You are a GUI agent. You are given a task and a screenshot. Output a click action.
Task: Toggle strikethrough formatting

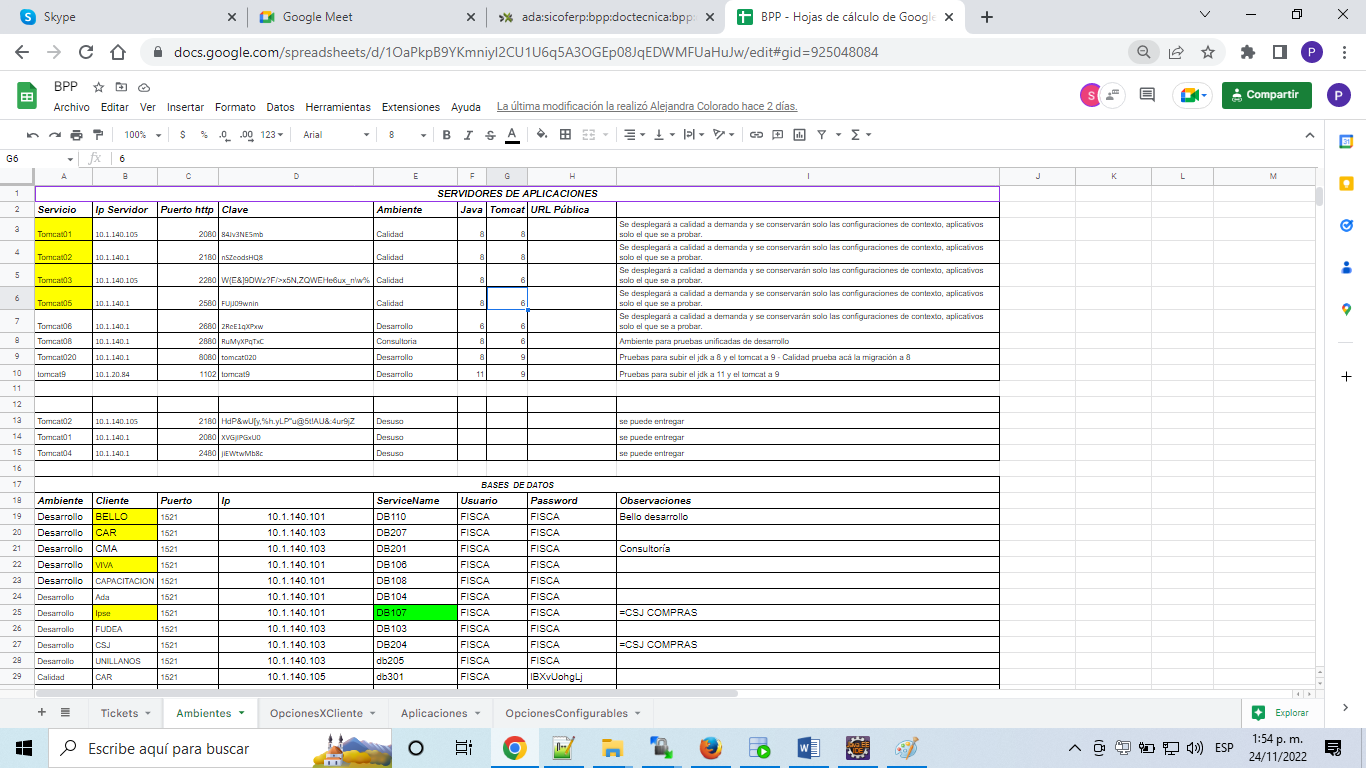490,135
